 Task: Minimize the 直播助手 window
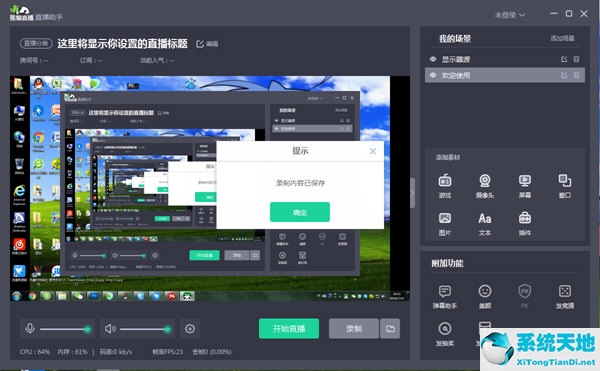(x=554, y=14)
